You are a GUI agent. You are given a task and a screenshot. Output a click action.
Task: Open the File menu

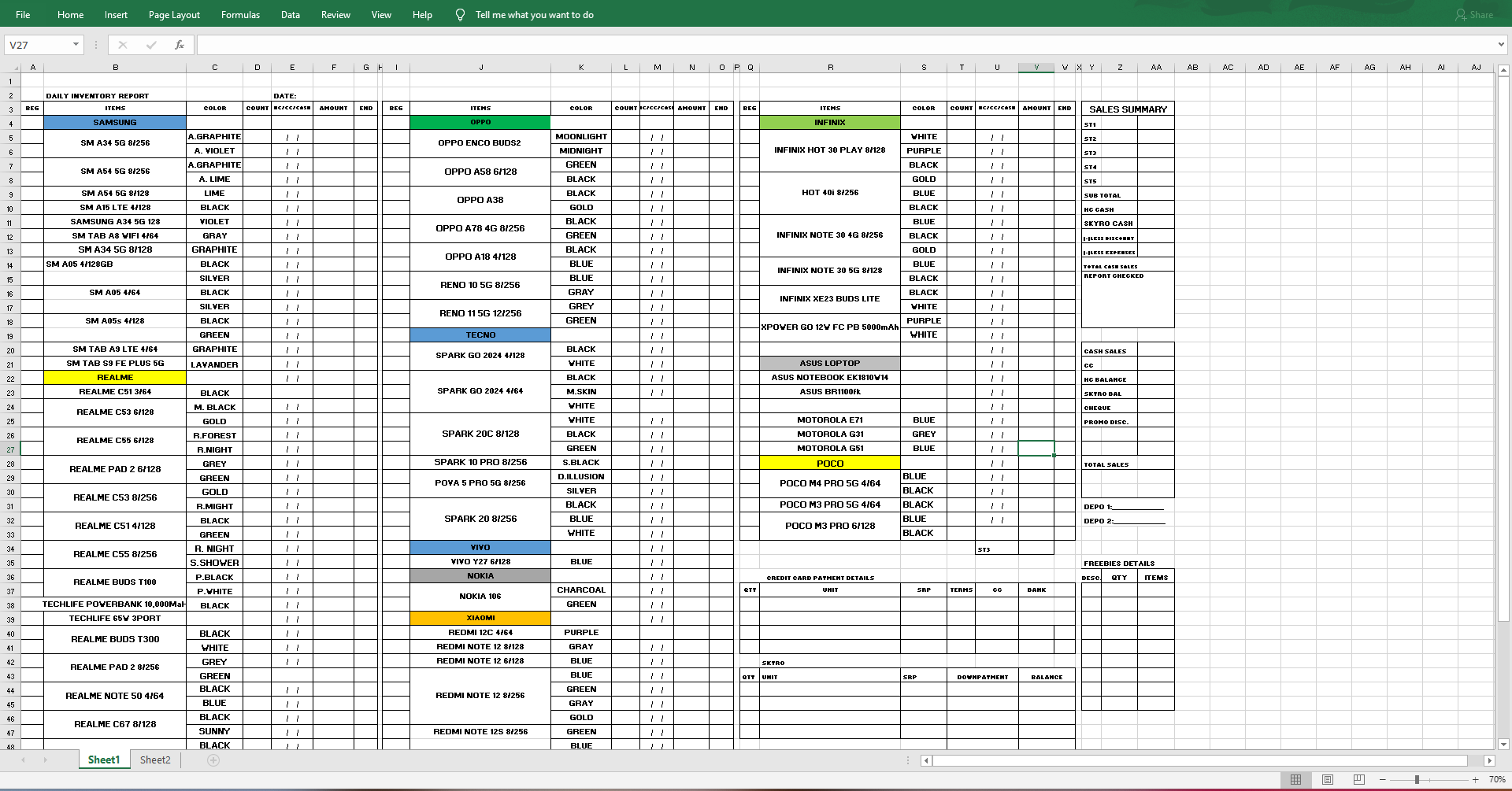click(23, 15)
